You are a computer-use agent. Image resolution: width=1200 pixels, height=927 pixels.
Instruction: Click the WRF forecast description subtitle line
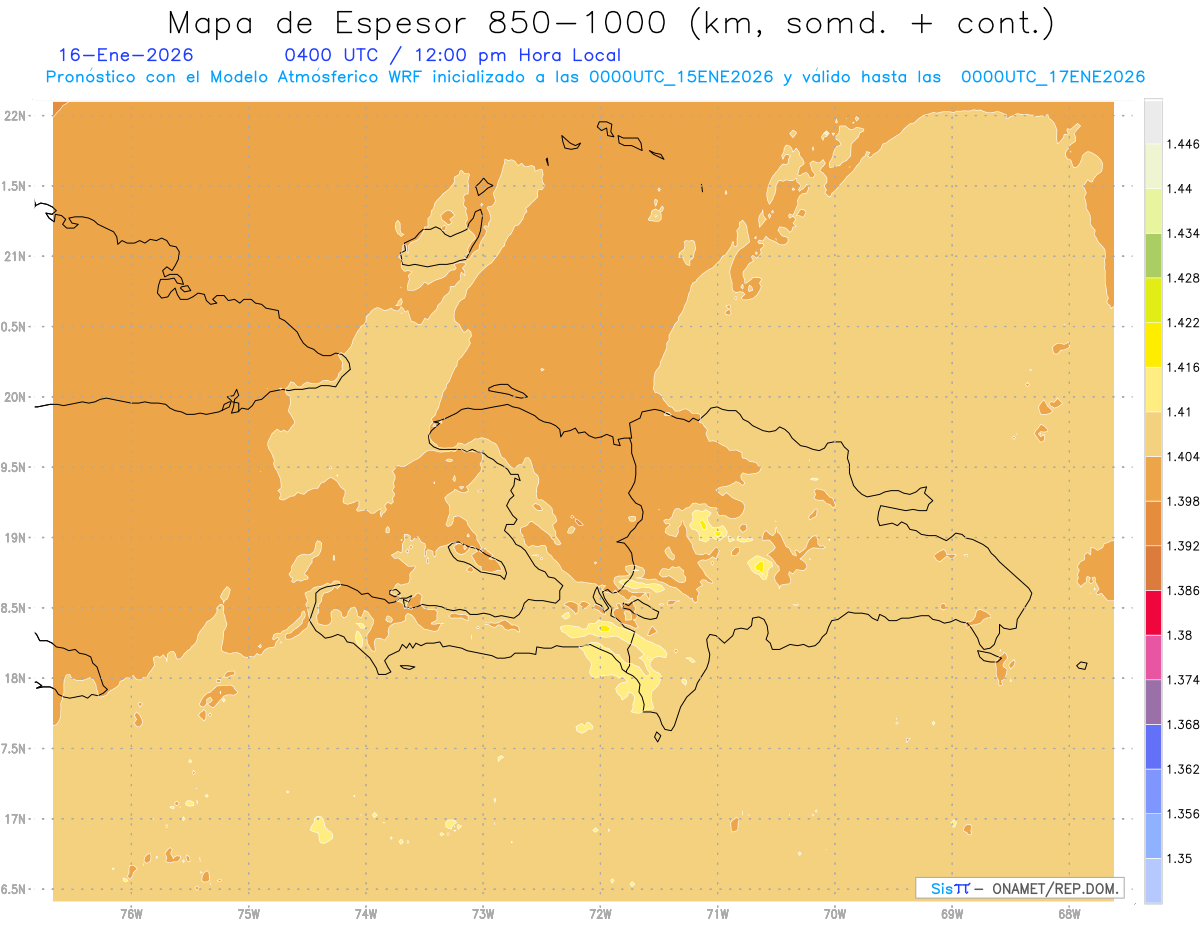[595, 77]
